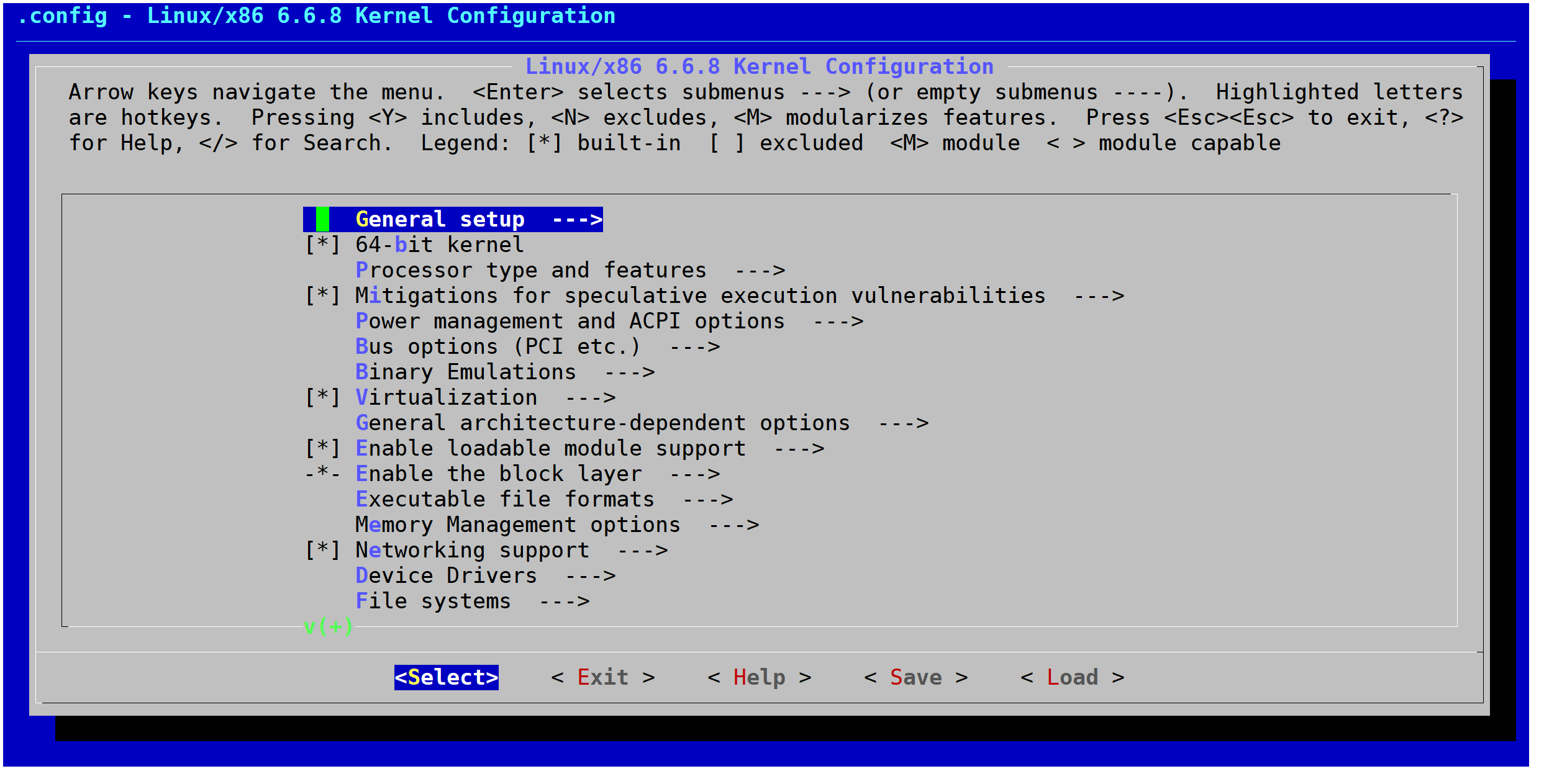Open Bus options (PCI etc.) submenu

pyautogui.click(x=538, y=346)
